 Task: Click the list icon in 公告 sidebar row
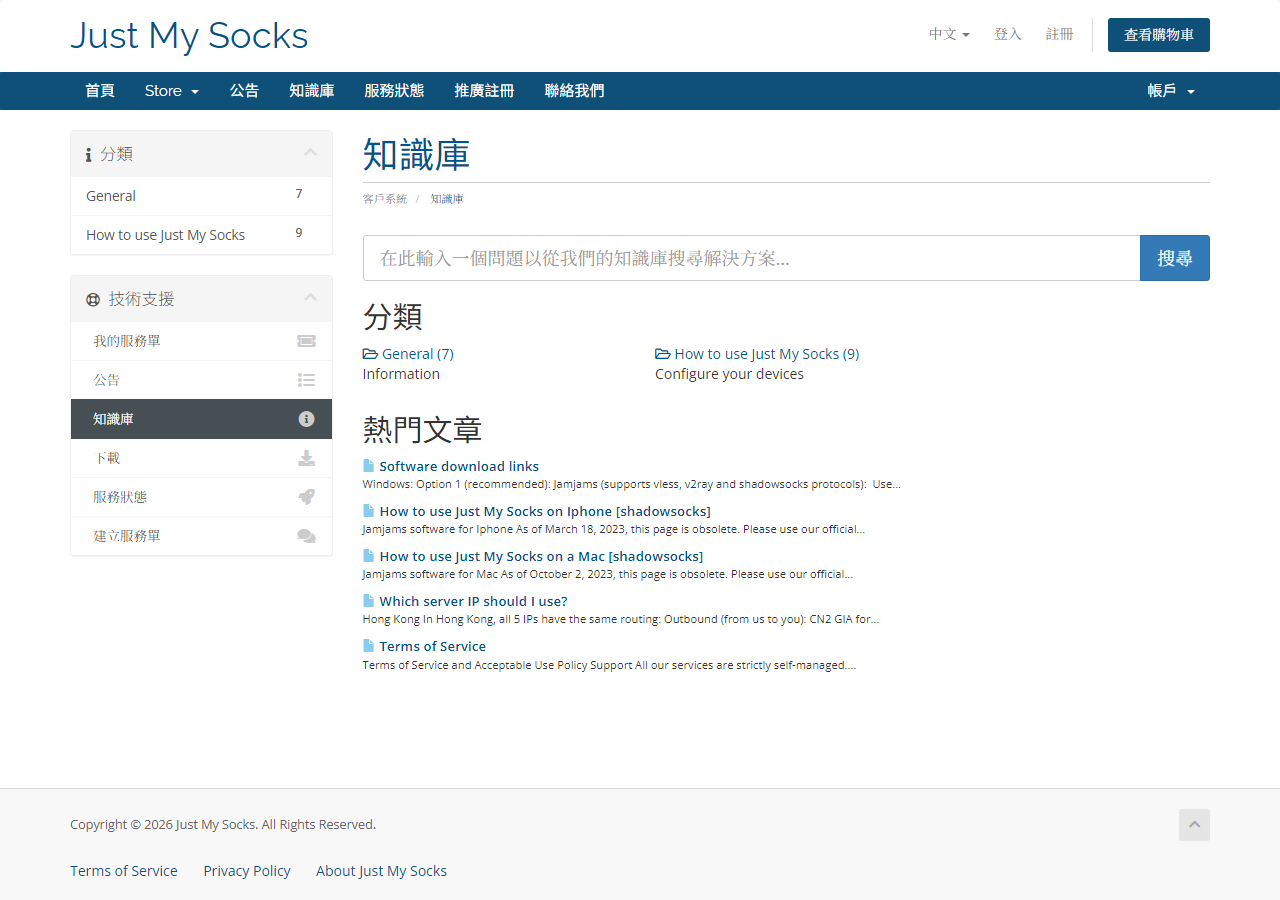pos(306,380)
